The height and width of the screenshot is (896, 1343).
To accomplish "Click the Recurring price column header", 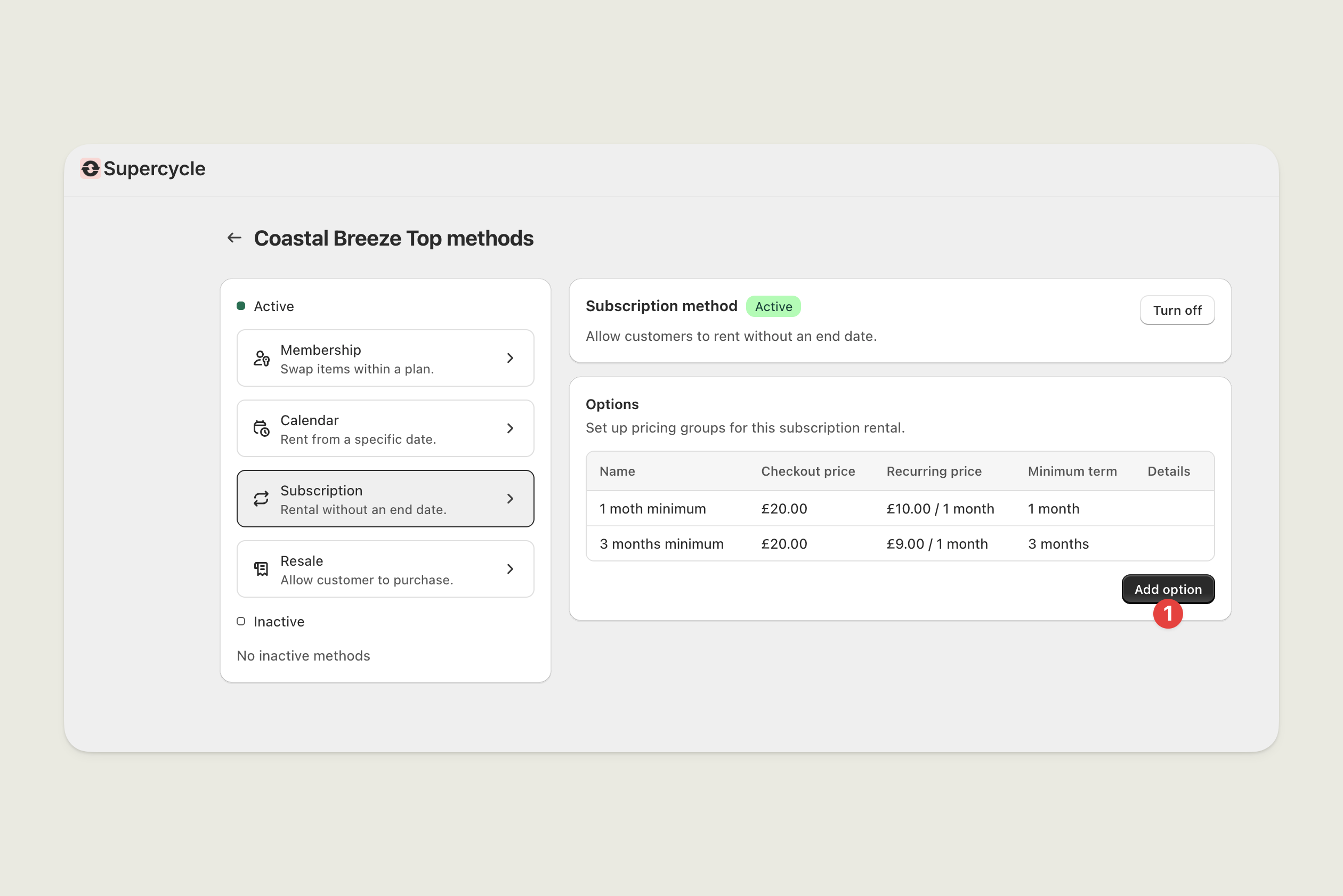I will tap(934, 471).
